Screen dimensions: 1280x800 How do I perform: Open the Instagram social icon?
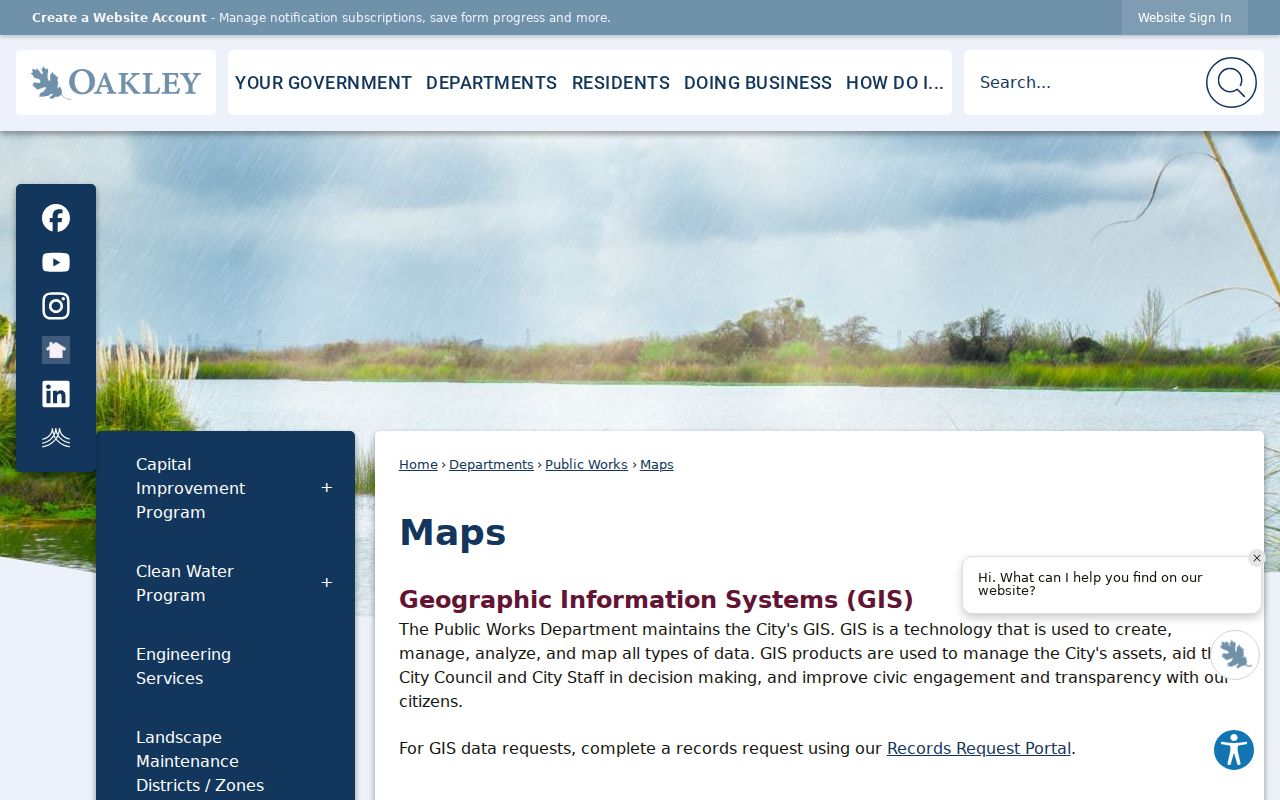pyautogui.click(x=56, y=306)
